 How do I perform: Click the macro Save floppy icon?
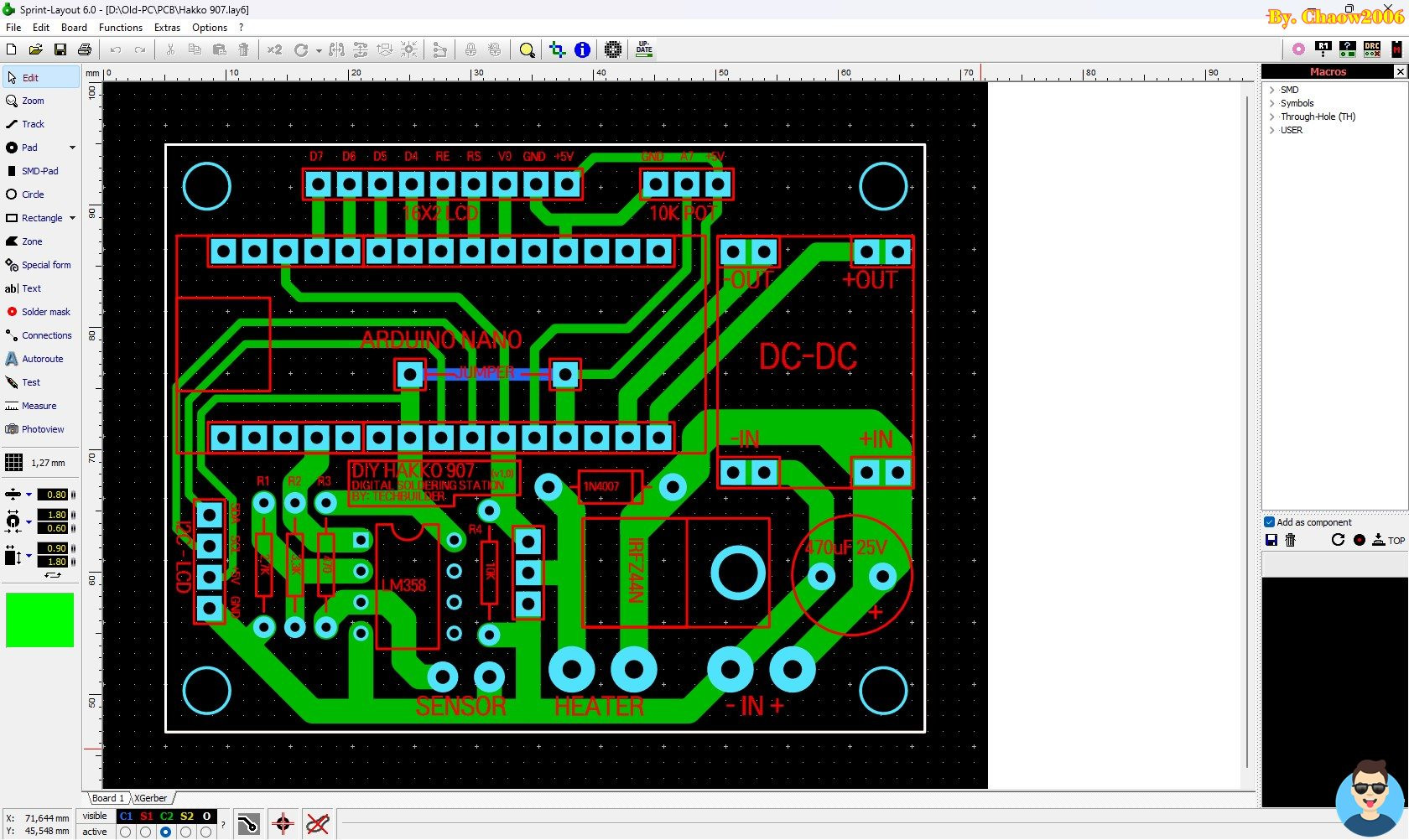[1271, 540]
